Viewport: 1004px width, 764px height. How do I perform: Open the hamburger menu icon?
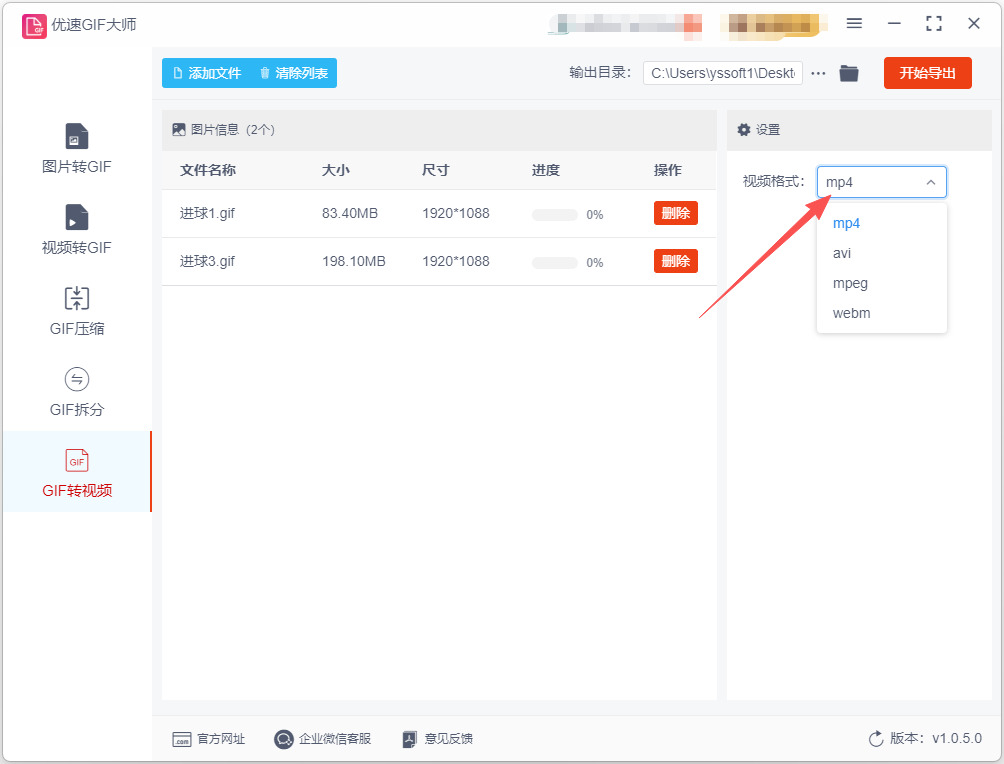coord(854,24)
